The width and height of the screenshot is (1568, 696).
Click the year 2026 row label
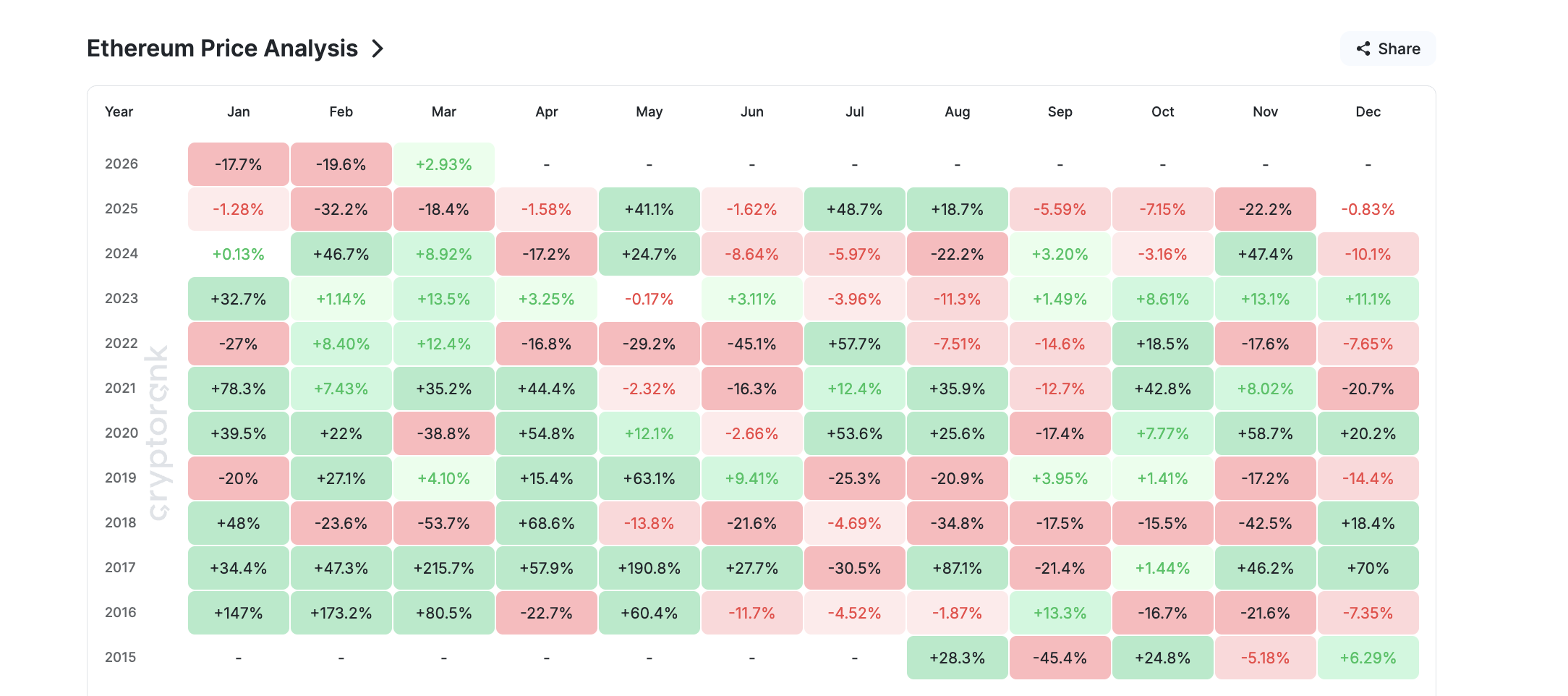click(x=119, y=164)
